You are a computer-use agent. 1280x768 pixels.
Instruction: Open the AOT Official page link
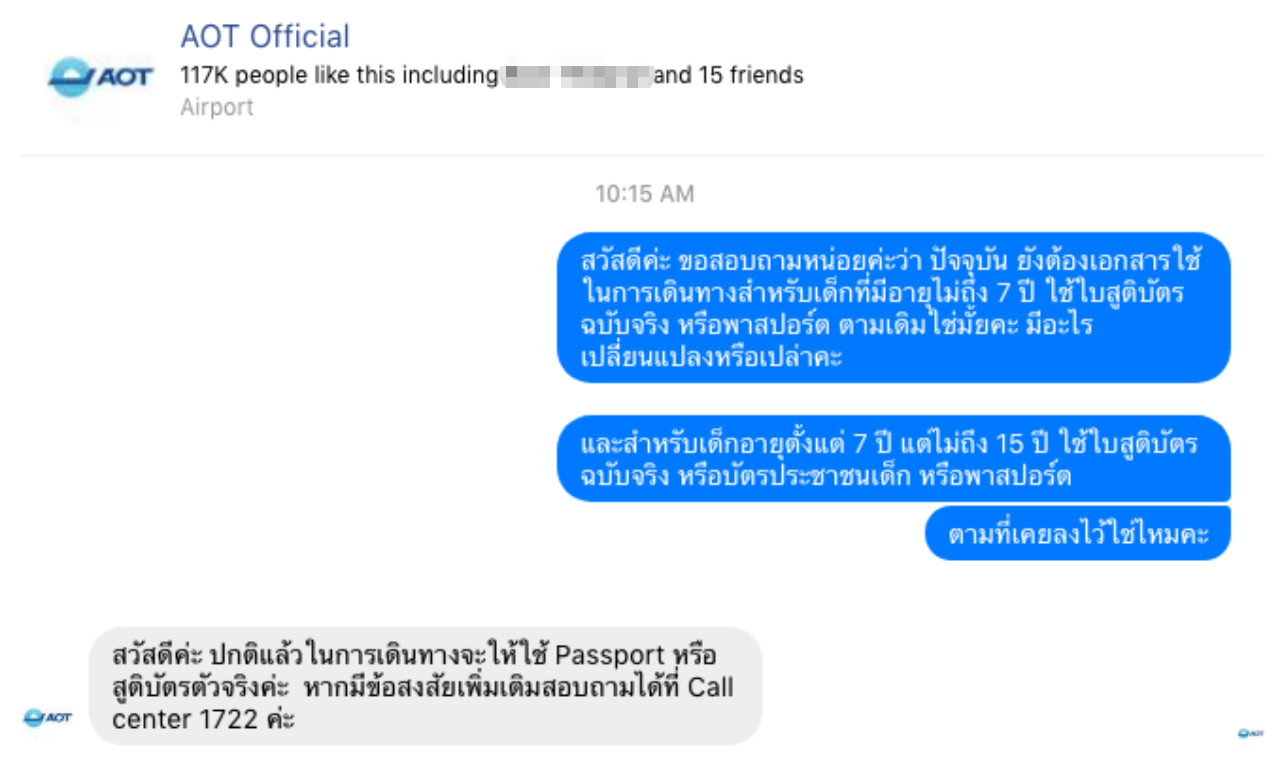[x=265, y=37]
